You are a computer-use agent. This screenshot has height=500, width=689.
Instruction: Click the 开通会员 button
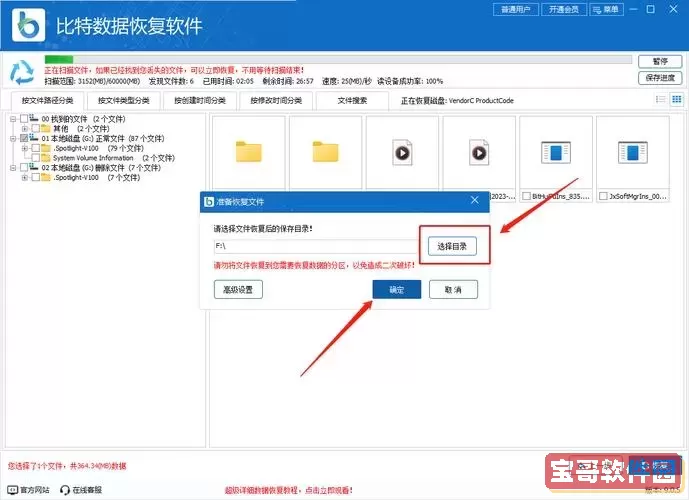pos(564,9)
